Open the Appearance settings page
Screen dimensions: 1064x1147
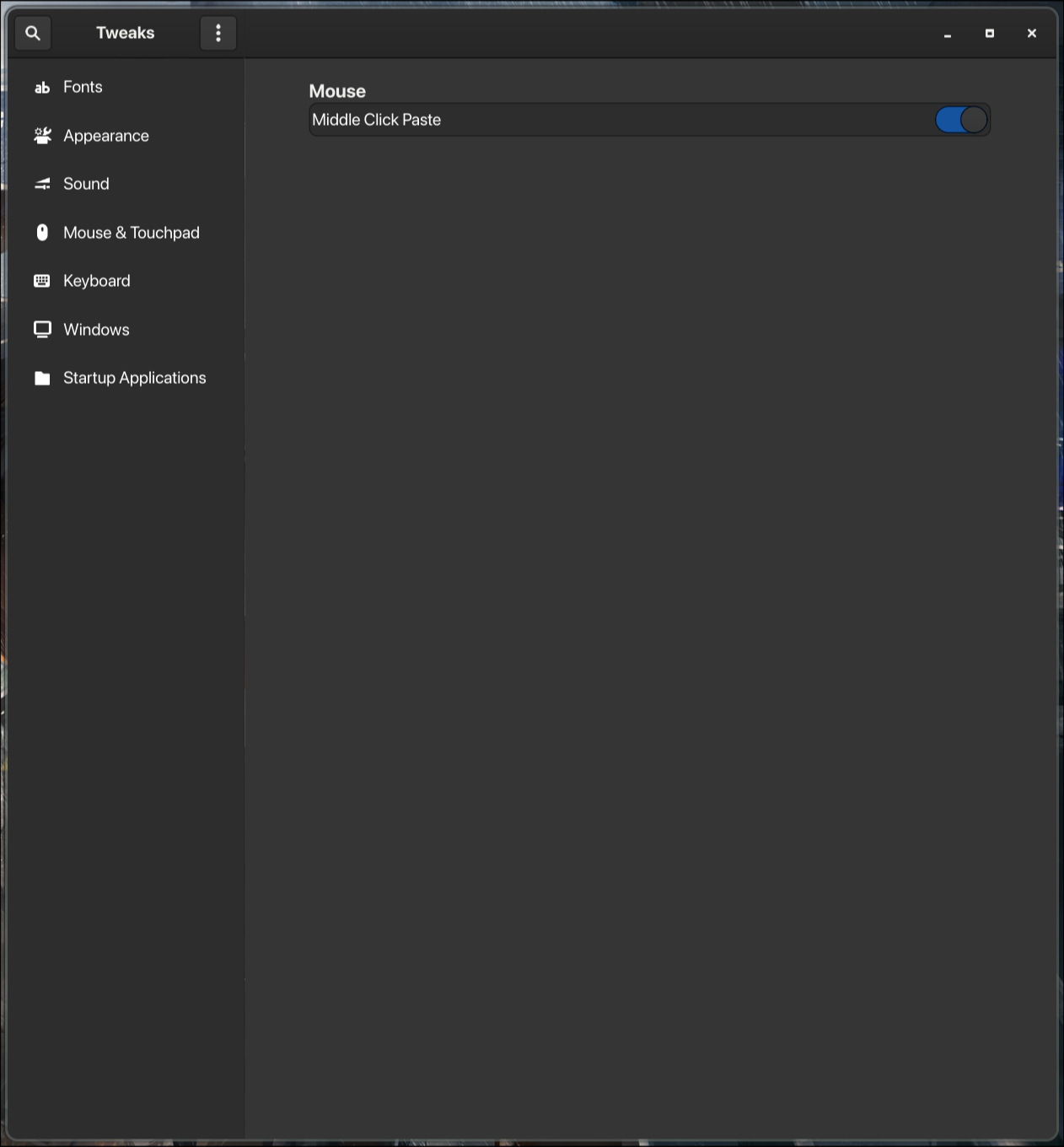coord(105,135)
